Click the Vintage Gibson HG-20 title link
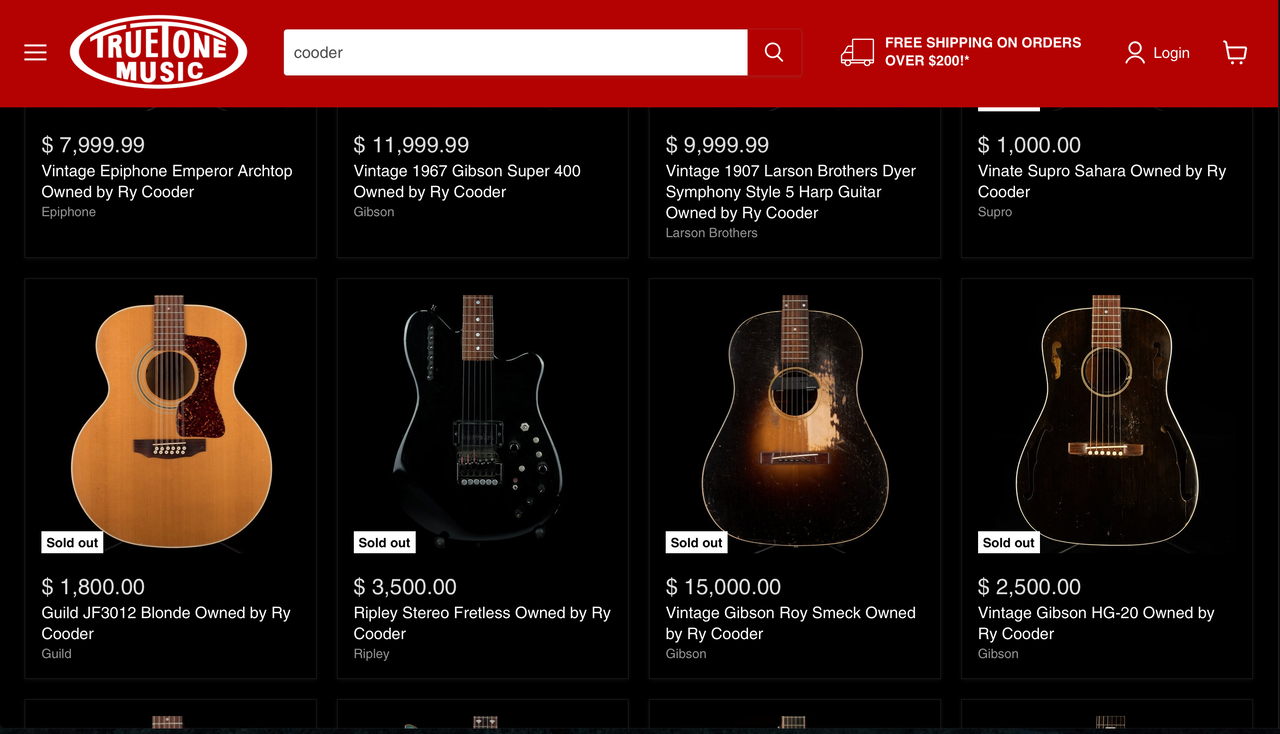The image size is (1280, 734). point(1095,623)
